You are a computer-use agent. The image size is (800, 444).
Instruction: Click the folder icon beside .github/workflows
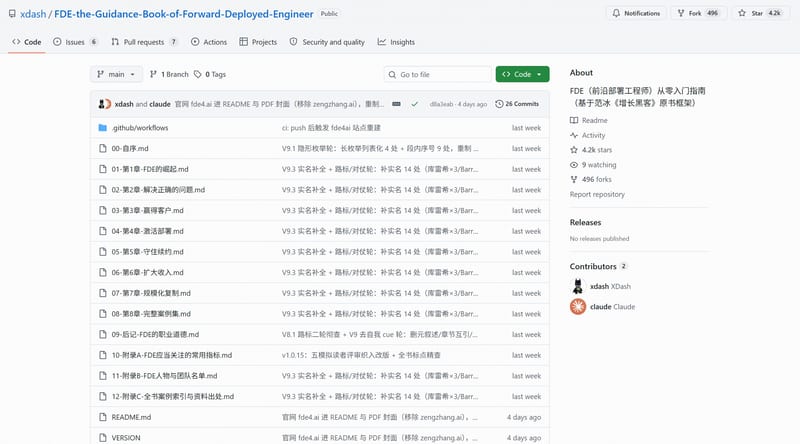coord(103,128)
